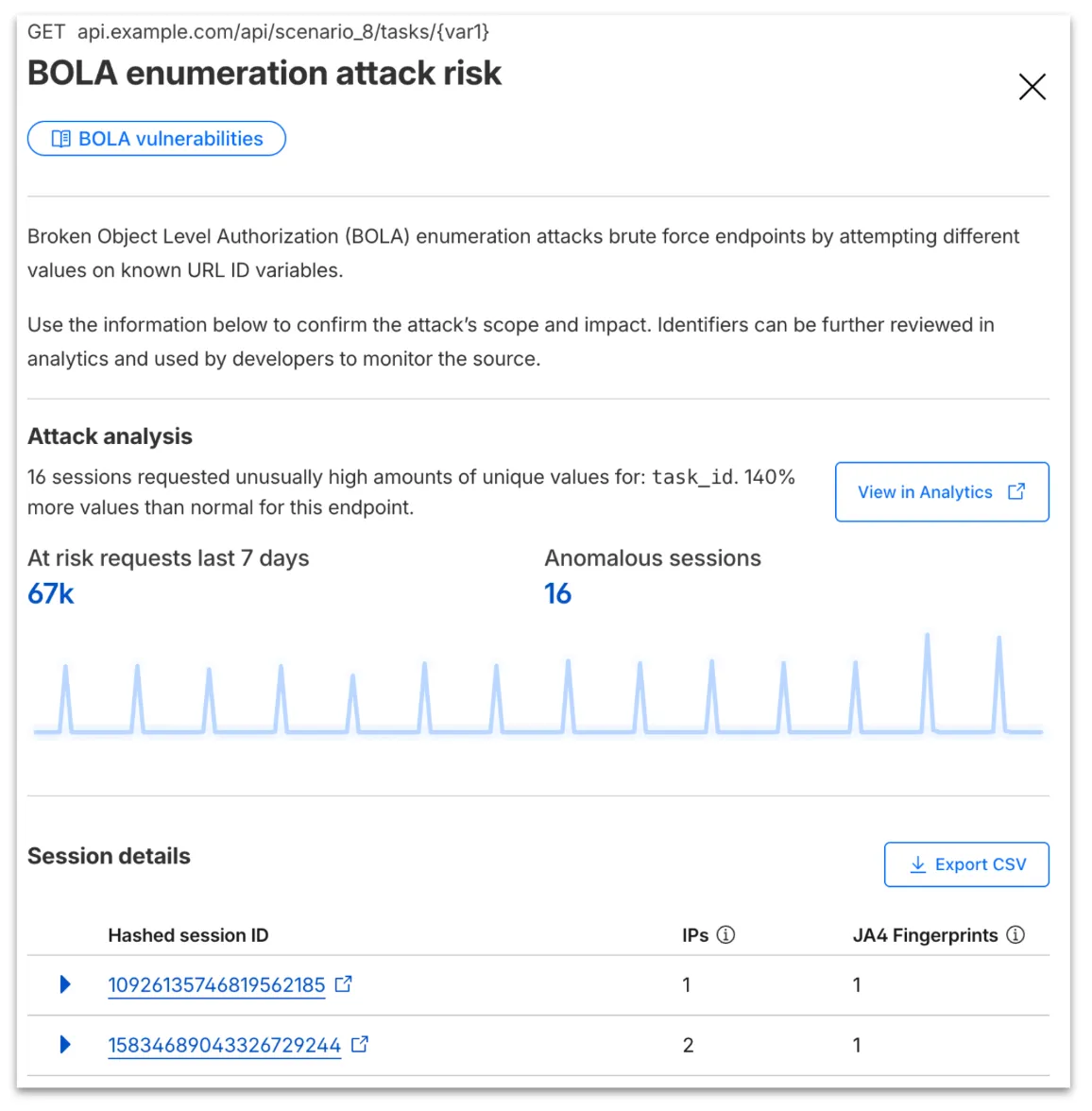
Task: Click the endpoint URL with {var1} variable
Action: click(283, 31)
